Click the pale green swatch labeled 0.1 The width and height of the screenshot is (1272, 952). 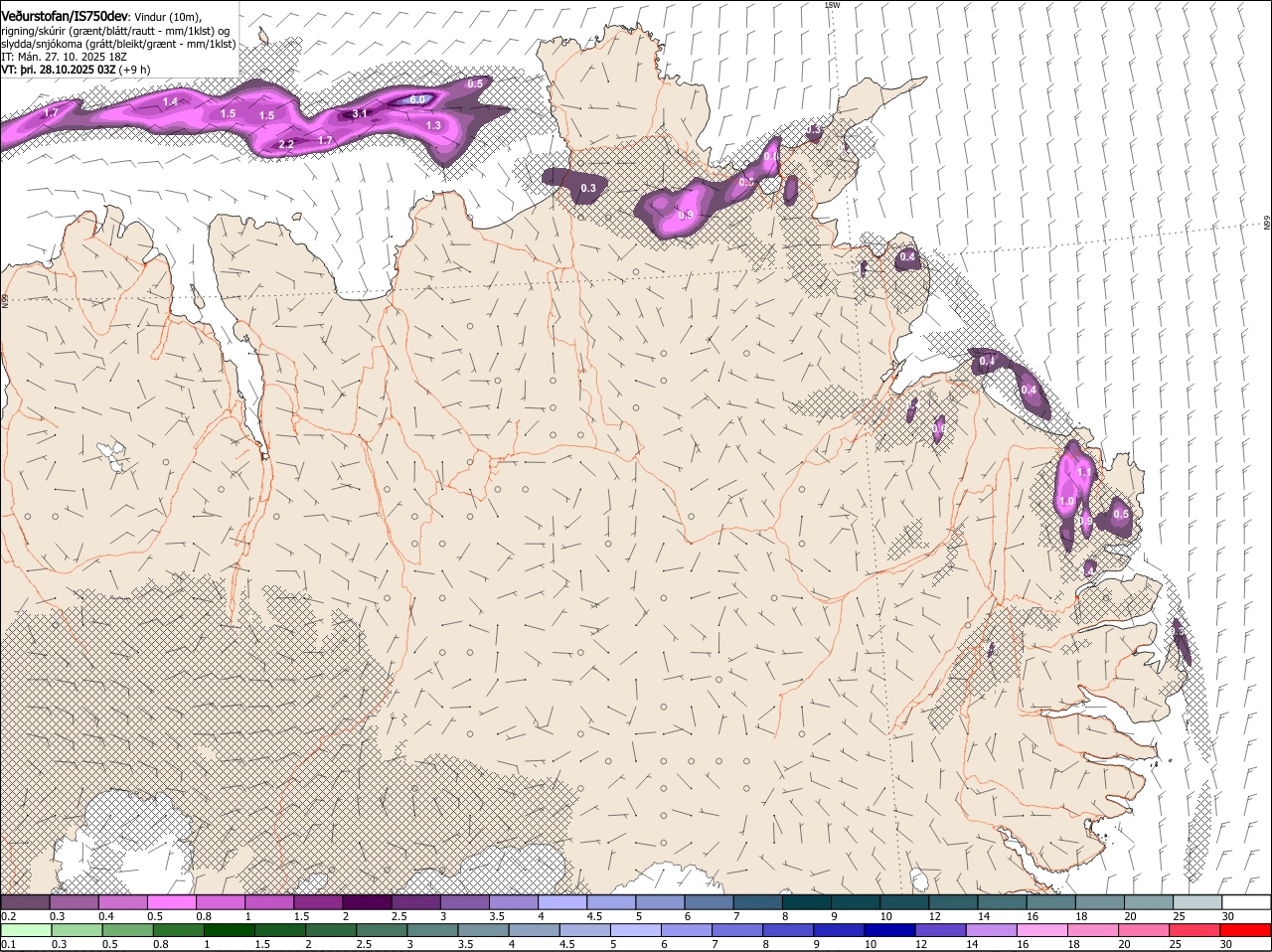(x=25, y=931)
